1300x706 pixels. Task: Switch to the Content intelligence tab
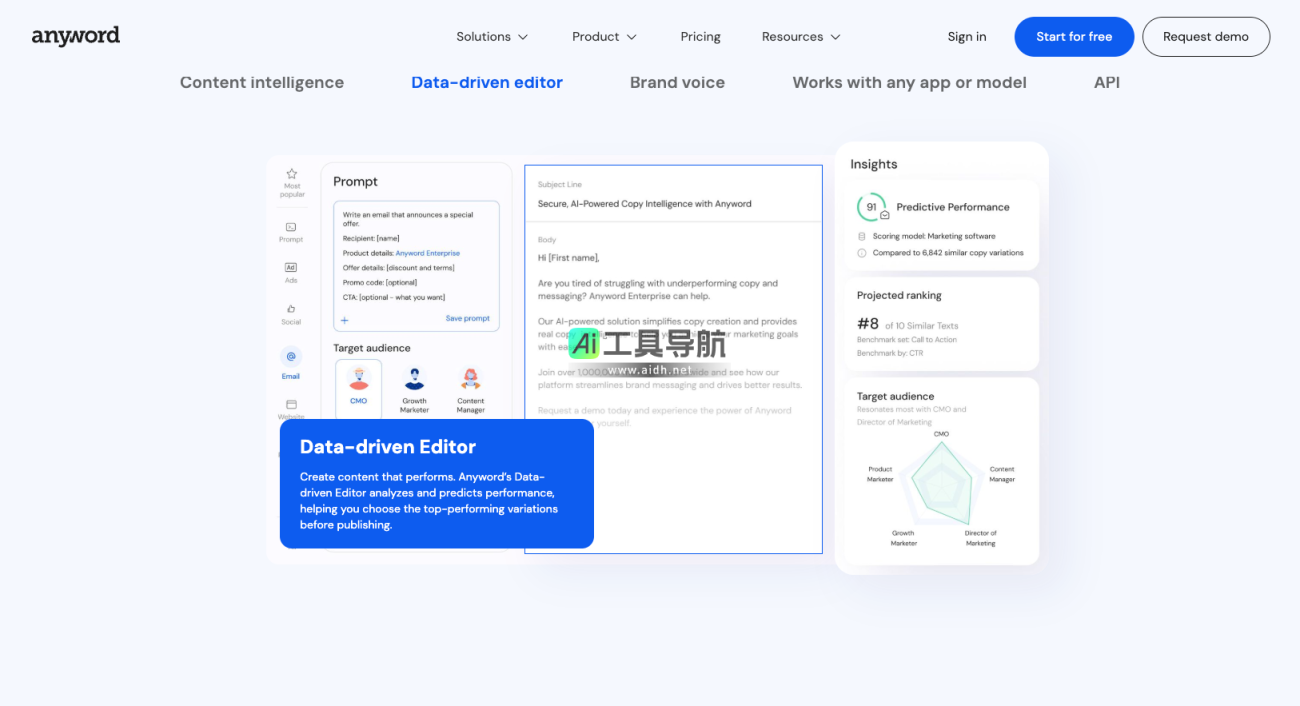pyautogui.click(x=262, y=83)
